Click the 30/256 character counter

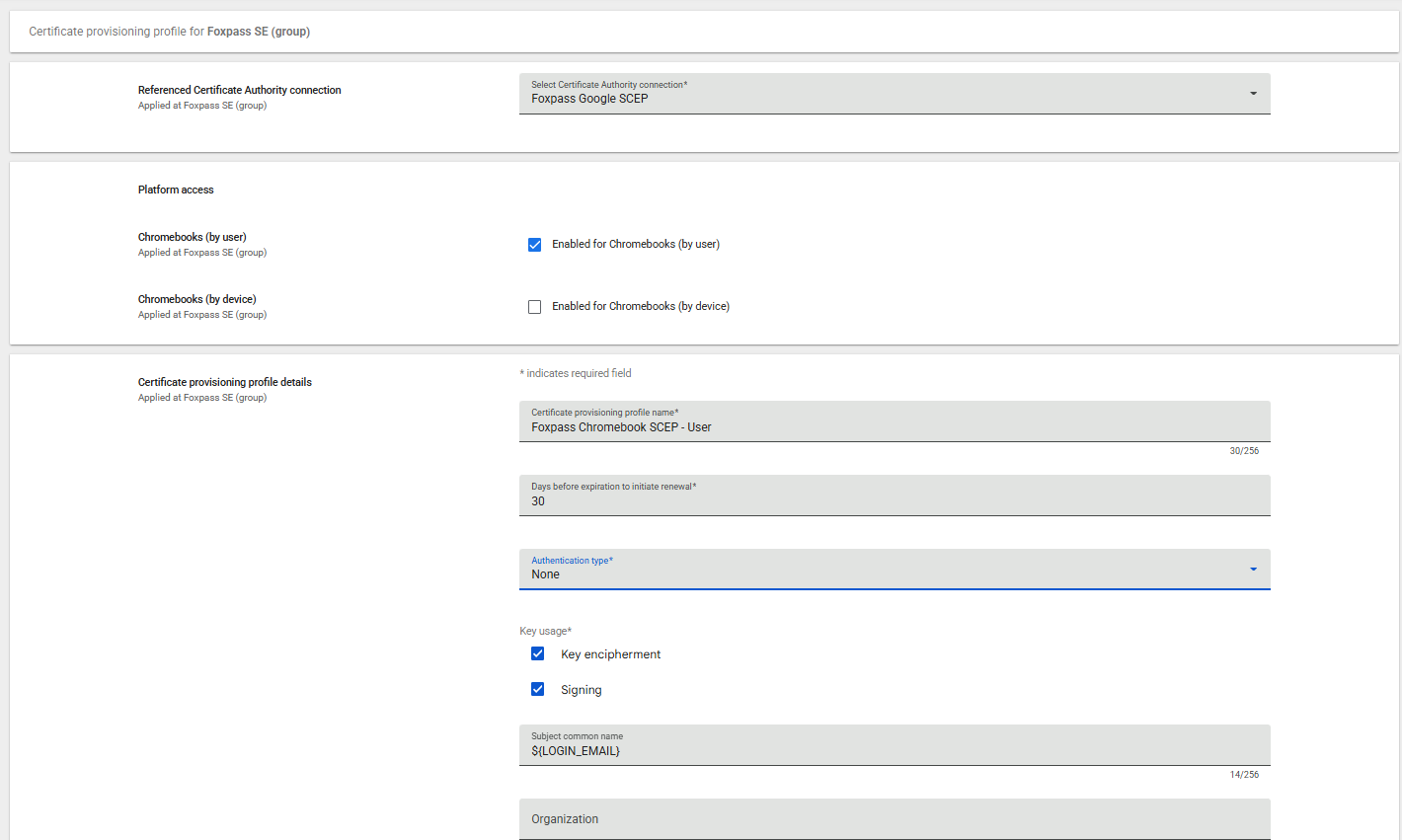(x=1244, y=451)
